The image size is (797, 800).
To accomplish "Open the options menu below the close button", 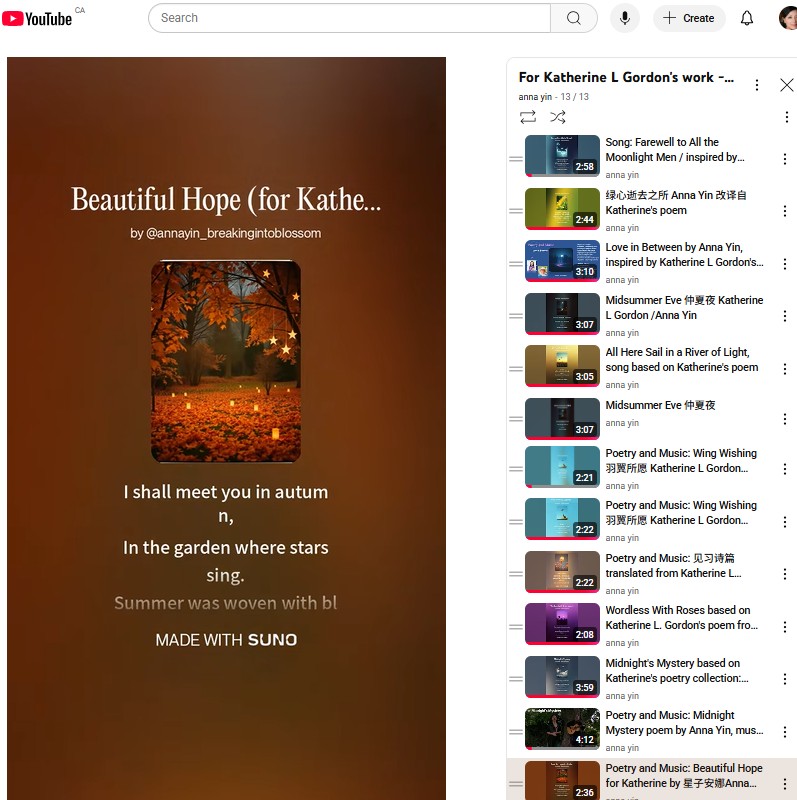I will pyautogui.click(x=786, y=117).
